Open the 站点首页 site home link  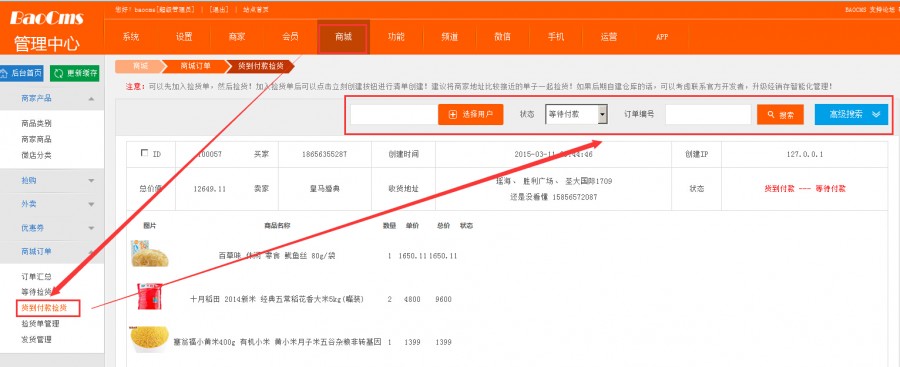255,10
